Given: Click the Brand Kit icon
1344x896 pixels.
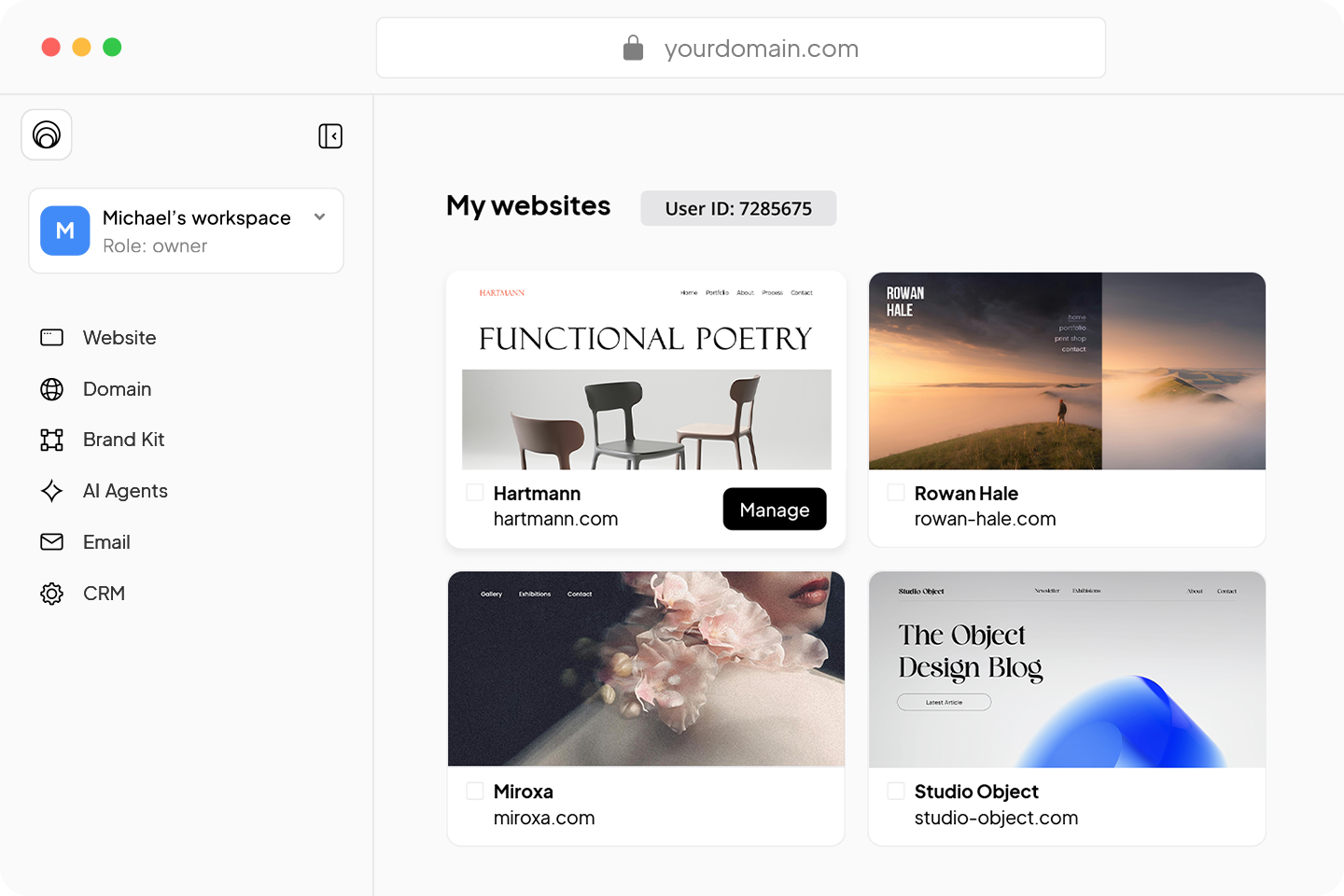Looking at the screenshot, I should coord(52,440).
